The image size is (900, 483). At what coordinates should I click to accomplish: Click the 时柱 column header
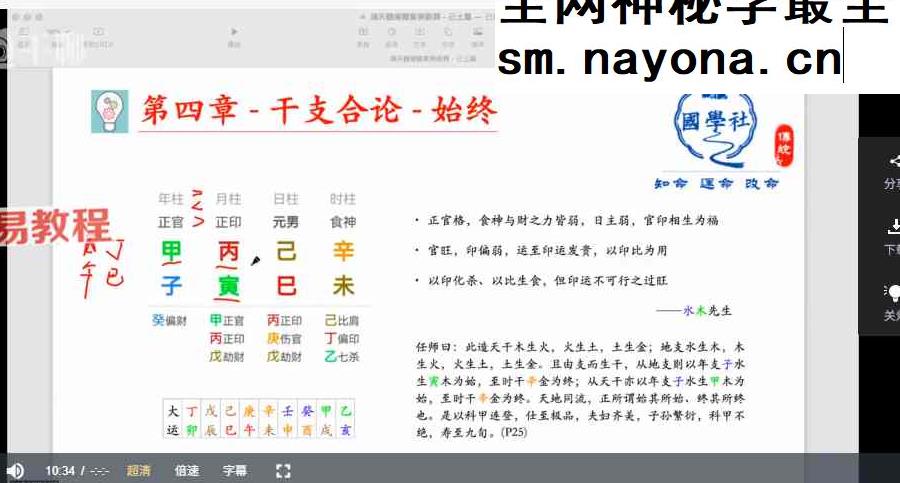[343, 199]
